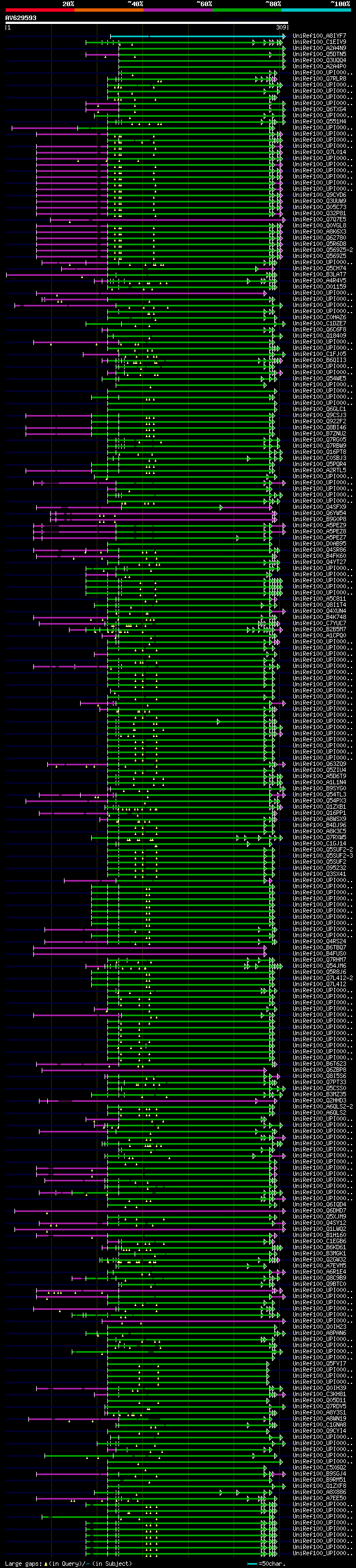This screenshot has height=1568, width=356.
Task: Select the UniRef100_B9SYG0 label
Action: (319, 788)
